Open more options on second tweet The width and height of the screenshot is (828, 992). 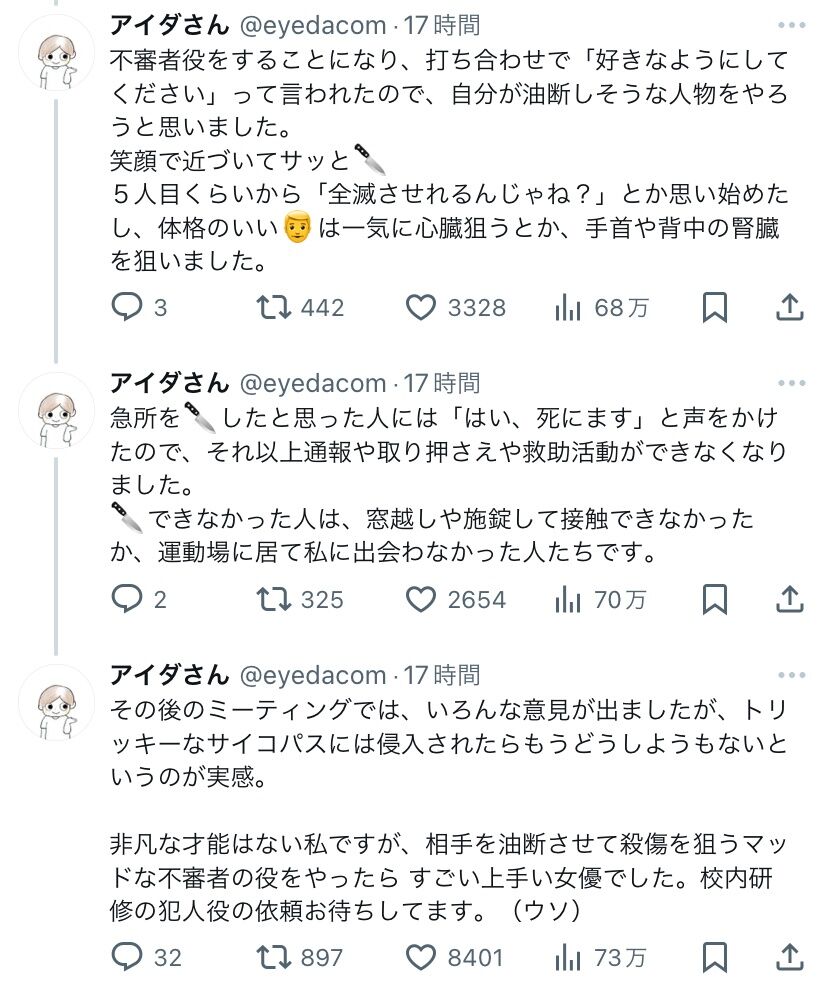790,383
